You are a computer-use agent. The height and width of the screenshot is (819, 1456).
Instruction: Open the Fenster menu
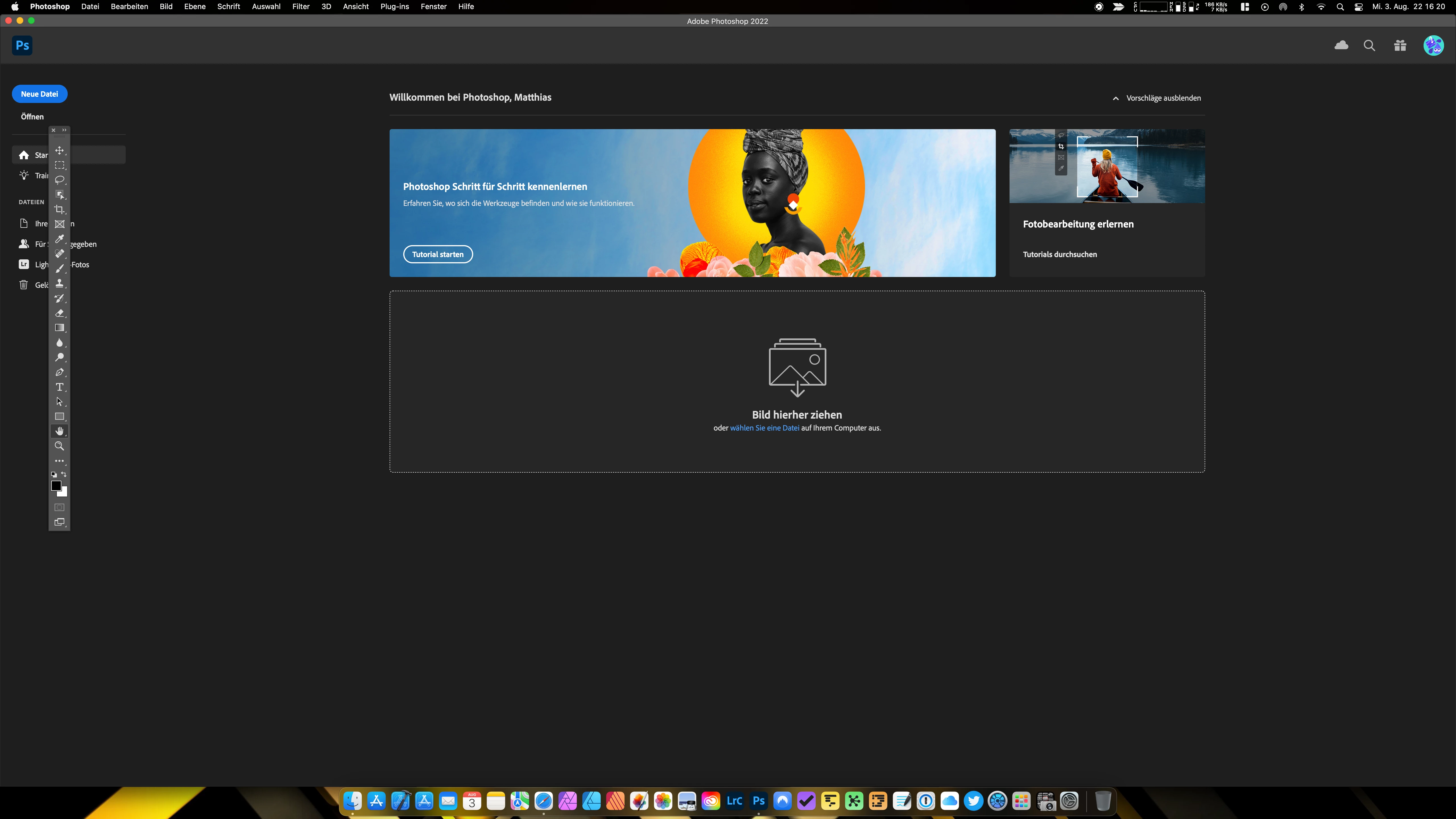click(433, 6)
